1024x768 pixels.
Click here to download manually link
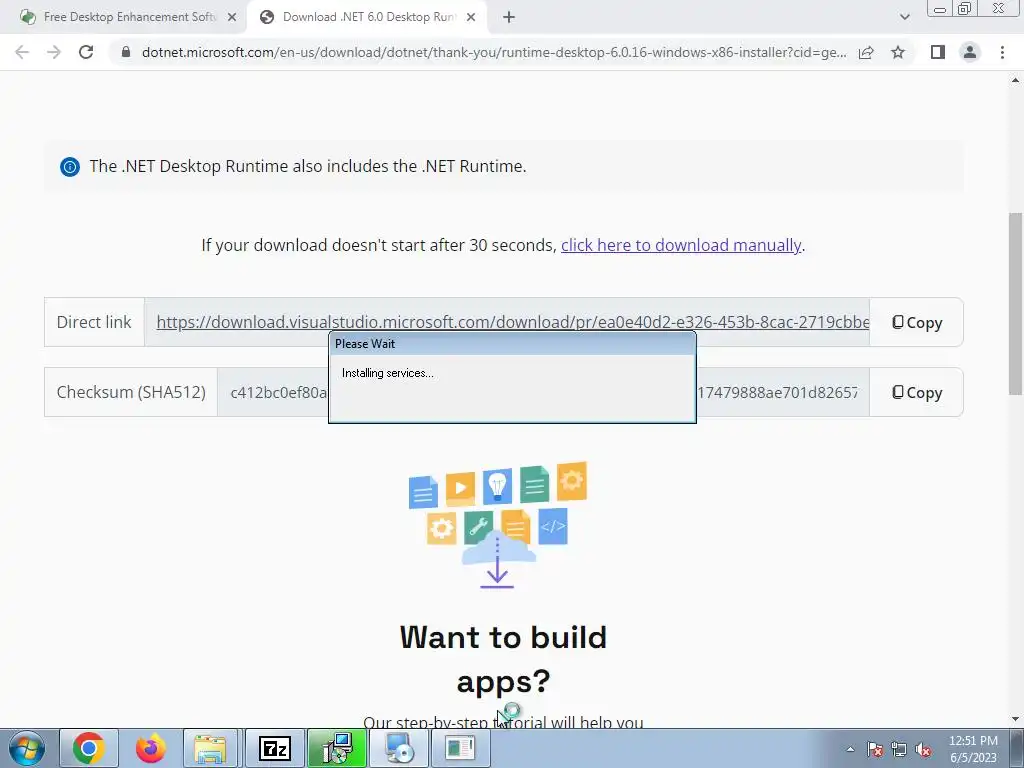click(x=681, y=245)
